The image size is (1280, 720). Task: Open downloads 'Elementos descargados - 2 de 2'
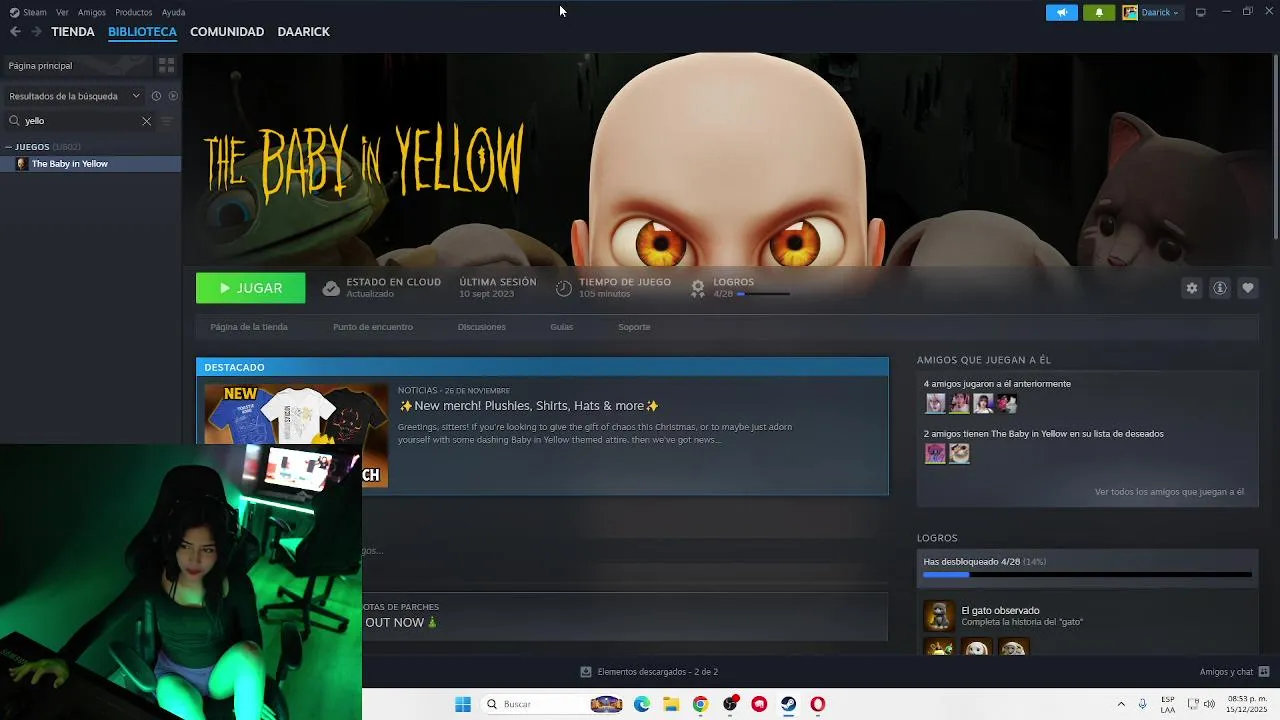tap(649, 672)
